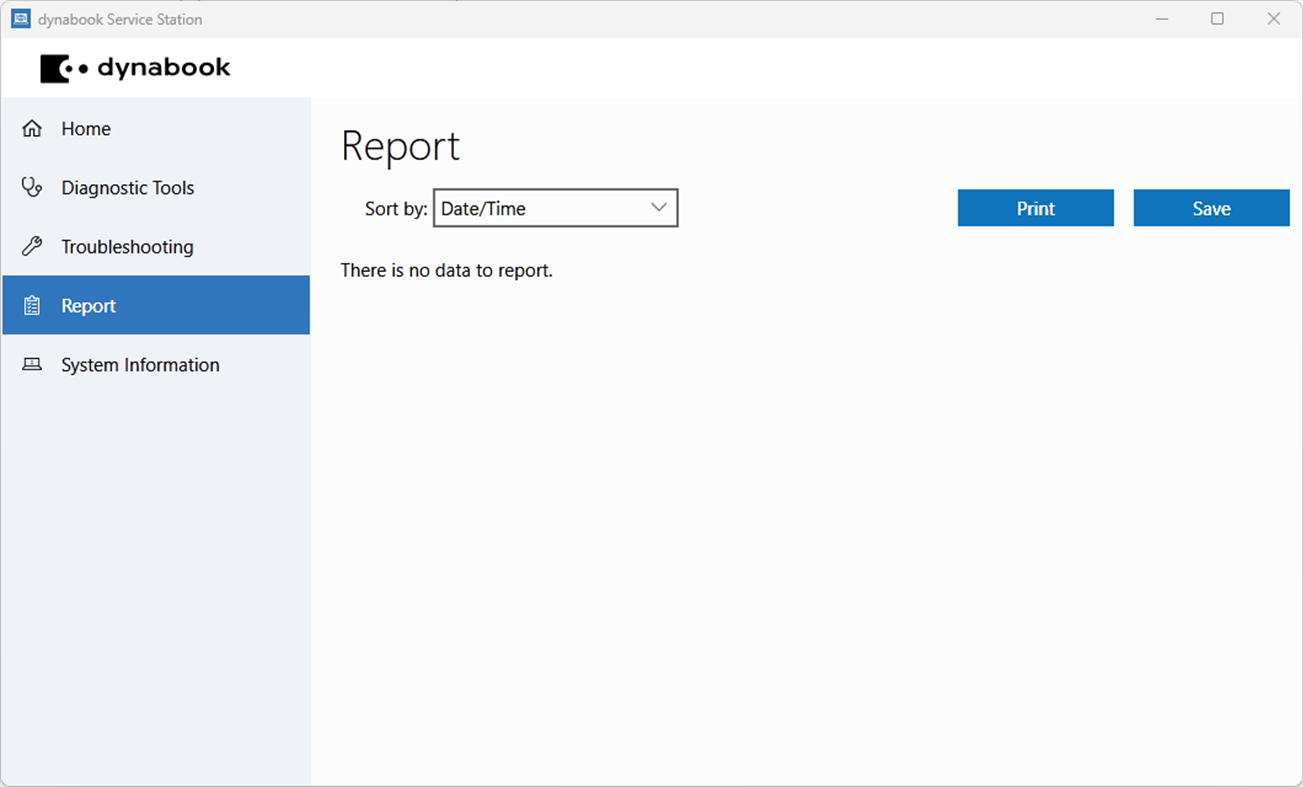This screenshot has height=787, width=1303.
Task: Click the Report page heading
Action: point(400,145)
